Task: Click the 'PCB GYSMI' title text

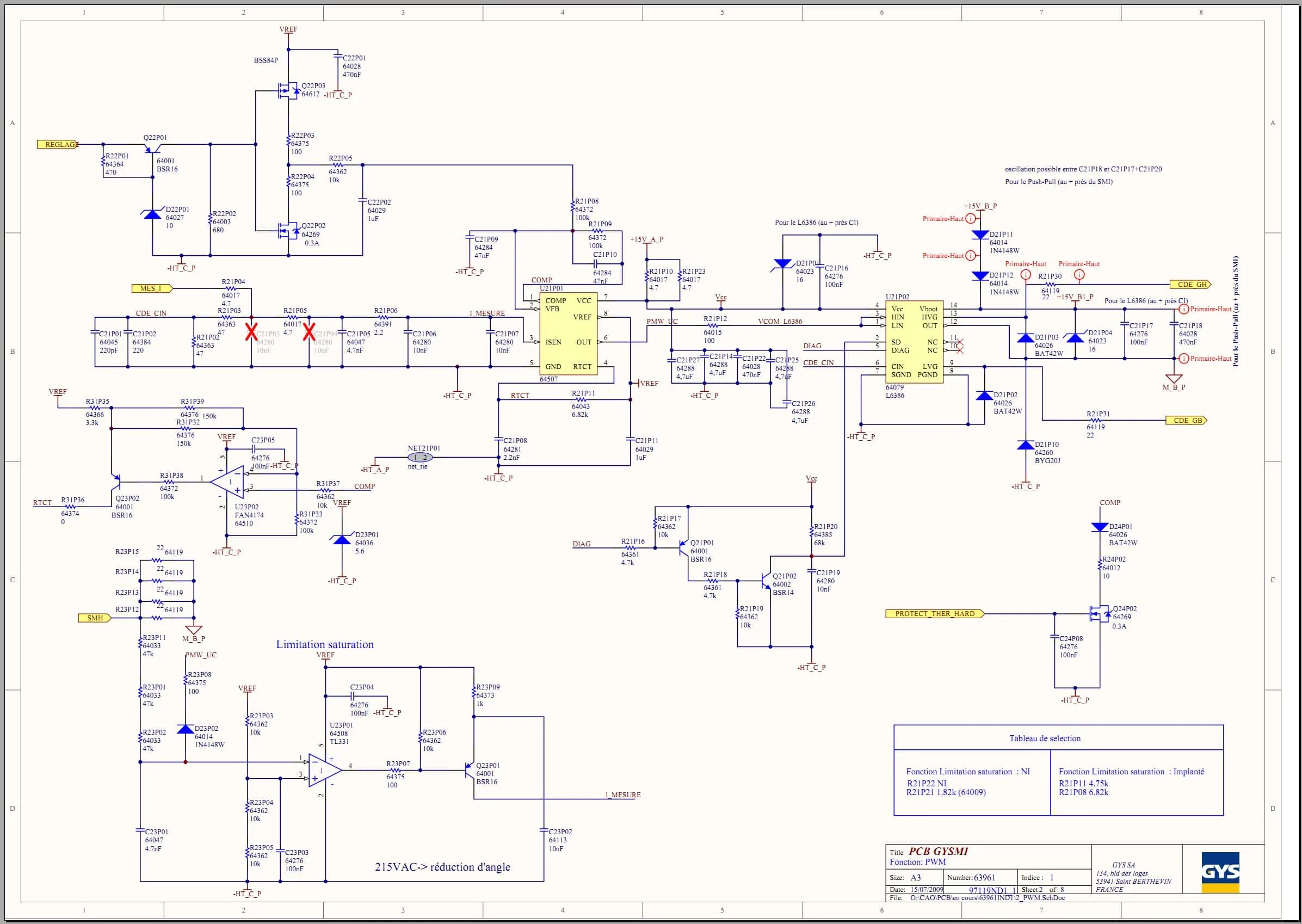Action: 938,851
